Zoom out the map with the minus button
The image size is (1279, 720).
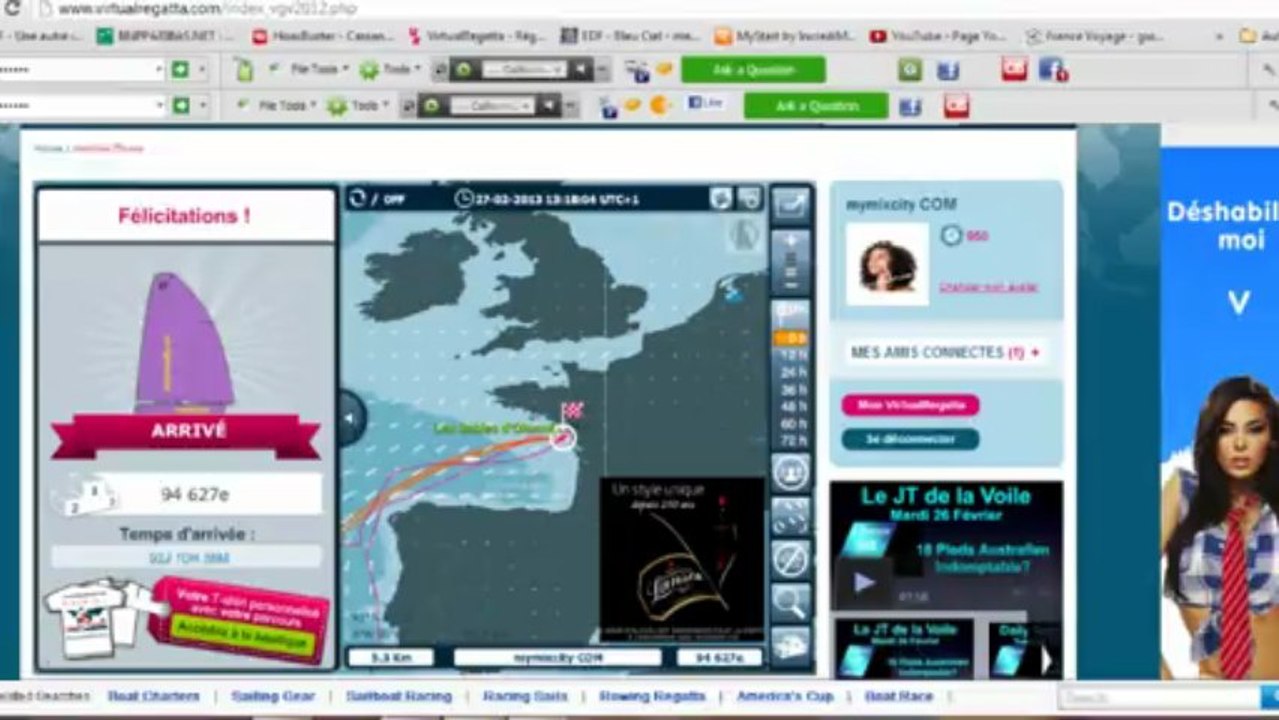click(791, 284)
